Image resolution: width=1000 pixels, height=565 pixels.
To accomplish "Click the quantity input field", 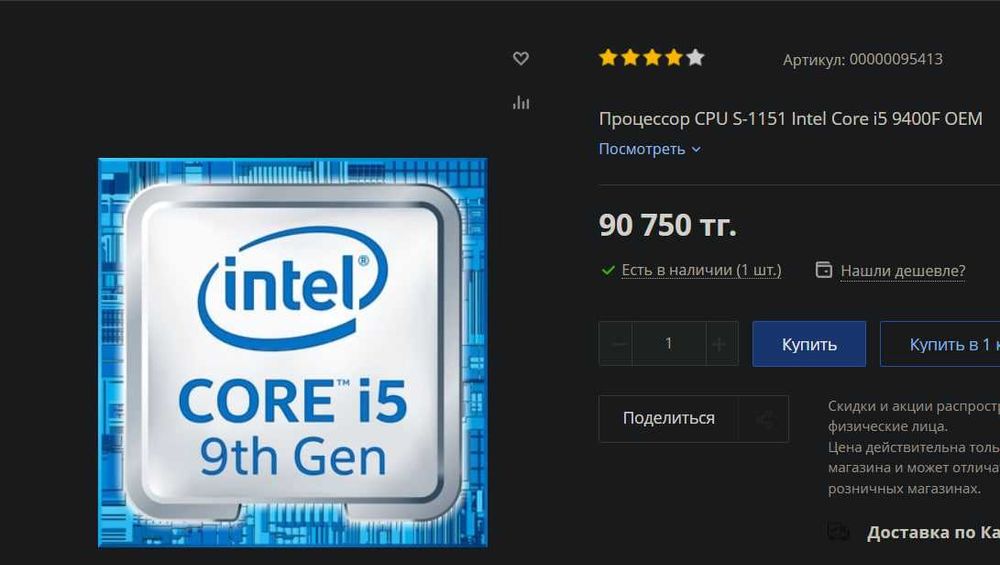I will (668, 344).
